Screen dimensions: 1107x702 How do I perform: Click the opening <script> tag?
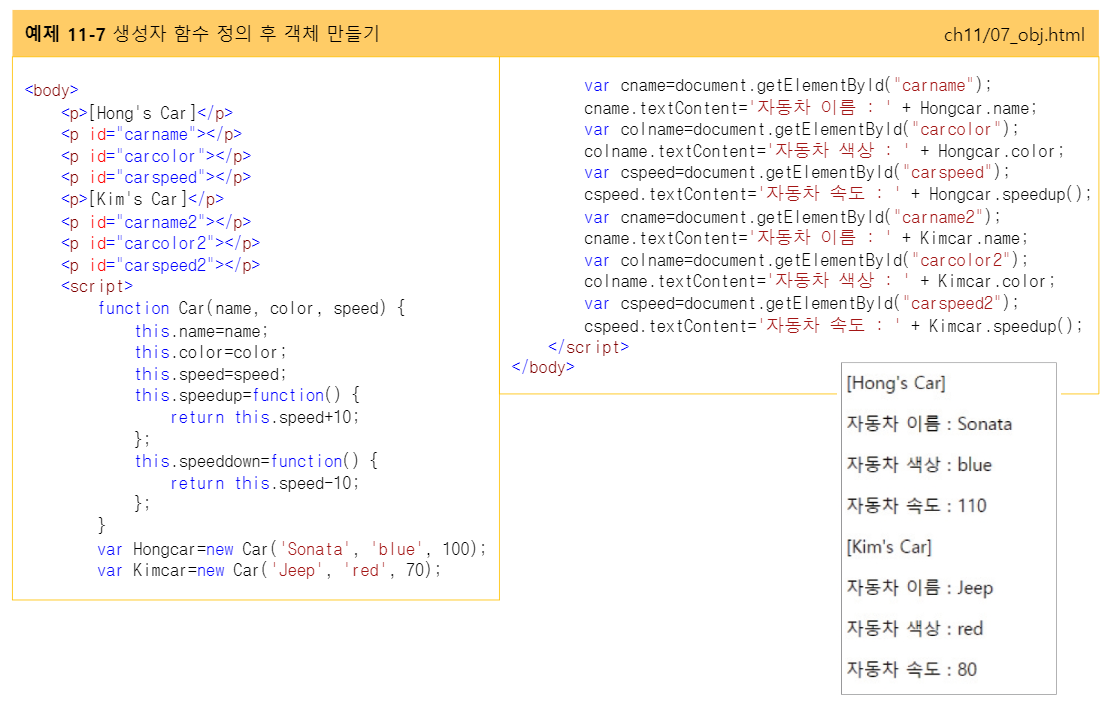tap(97, 286)
